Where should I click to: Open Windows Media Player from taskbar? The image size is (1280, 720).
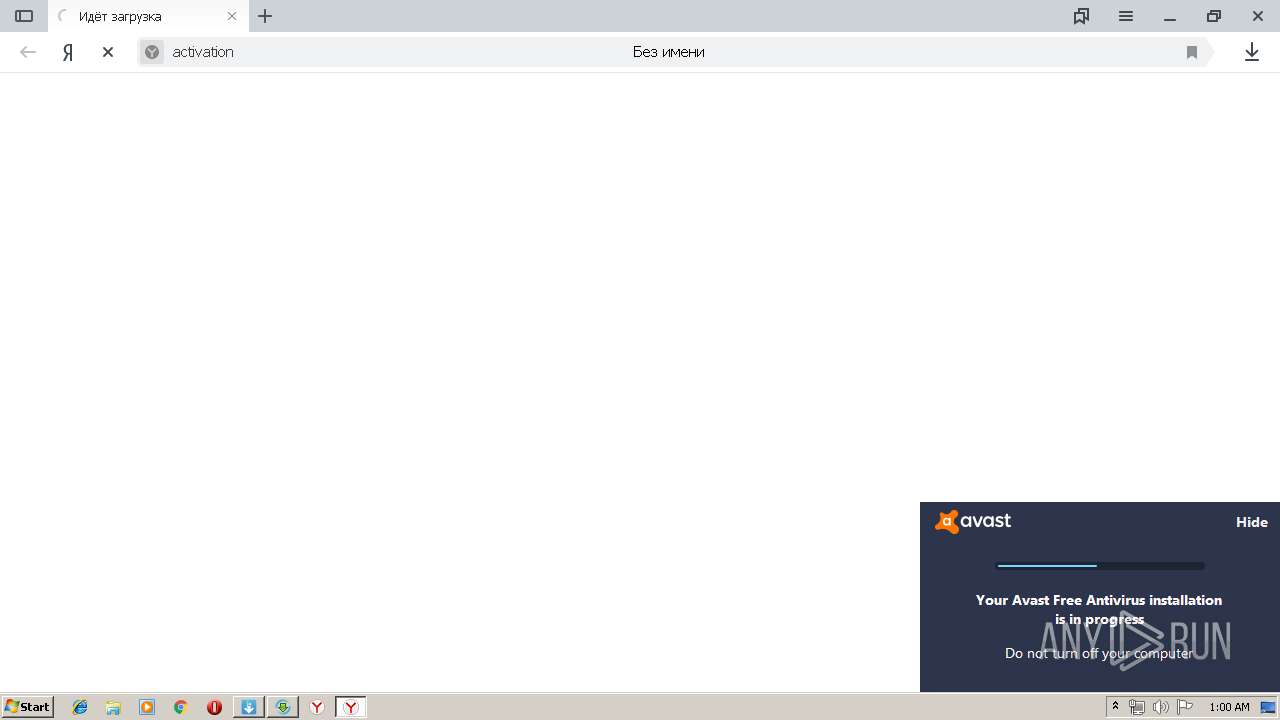click(147, 707)
